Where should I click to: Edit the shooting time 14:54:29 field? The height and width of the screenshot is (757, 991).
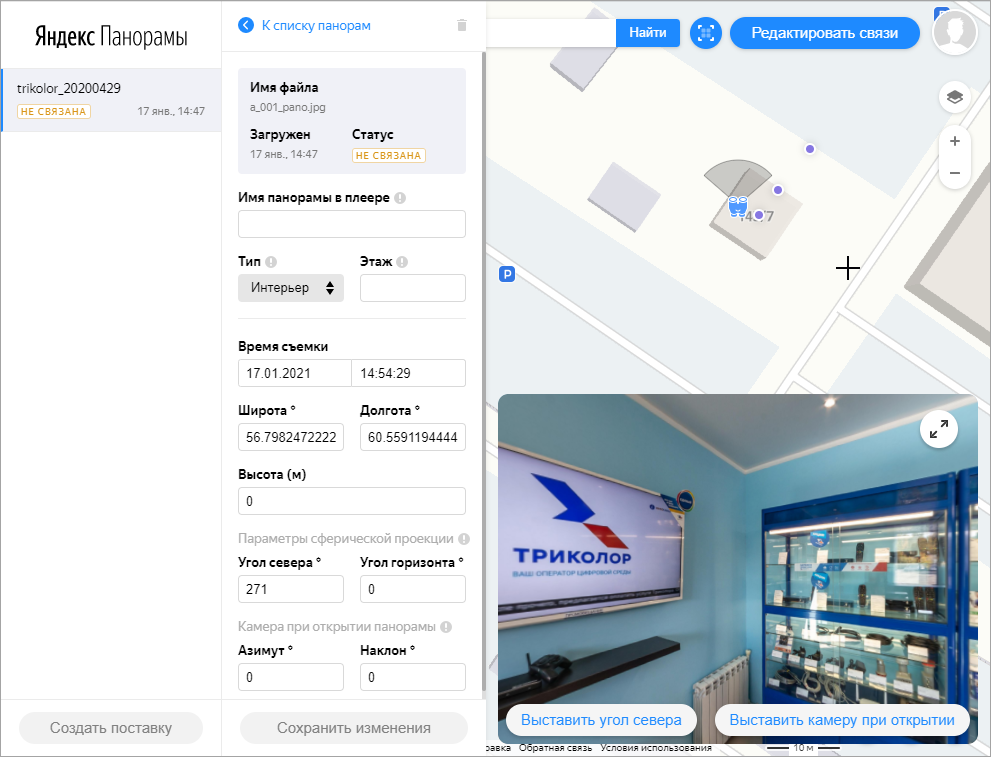[408, 373]
